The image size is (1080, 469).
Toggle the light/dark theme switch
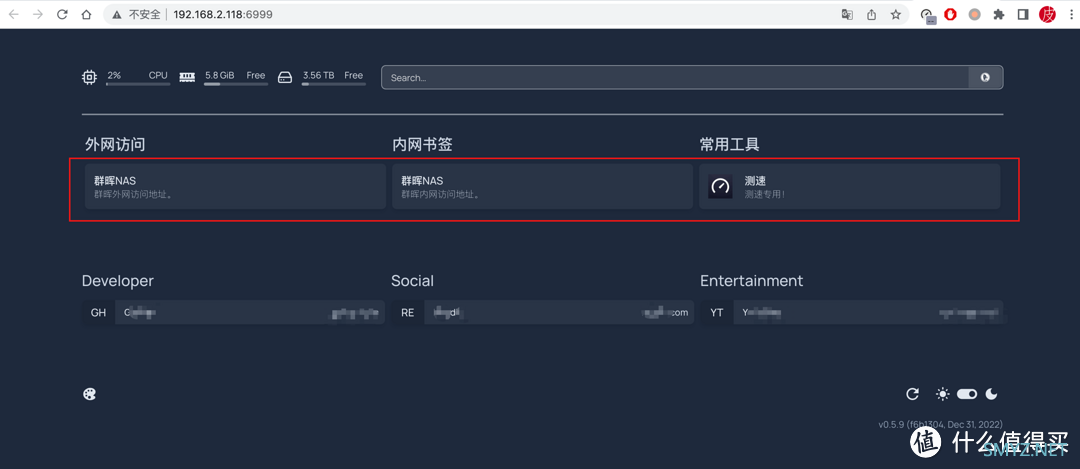(967, 394)
